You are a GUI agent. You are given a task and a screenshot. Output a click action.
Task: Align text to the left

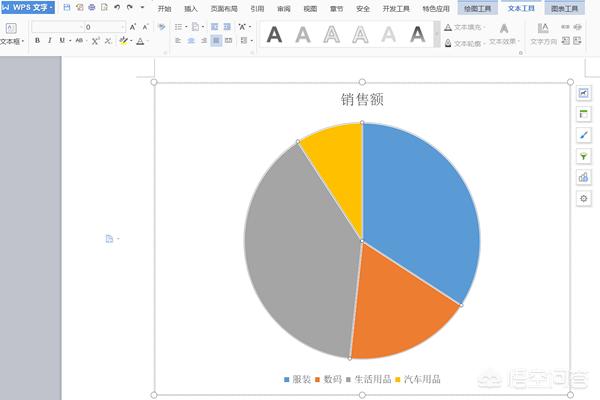tap(178, 40)
